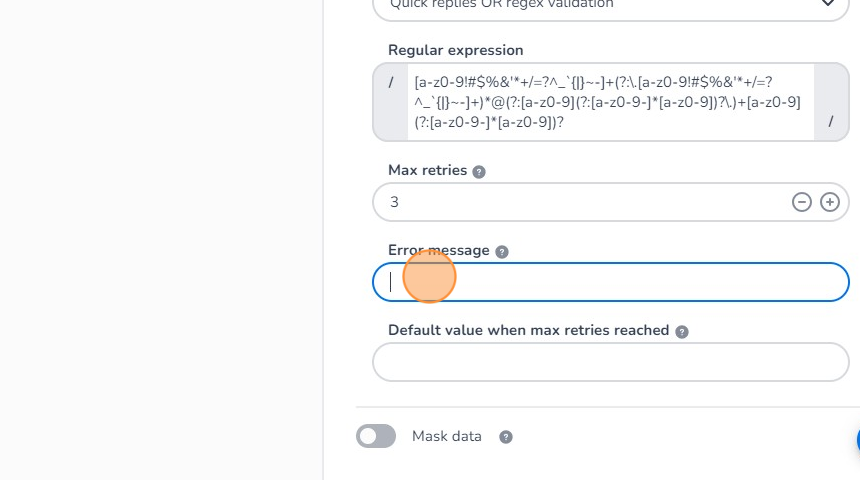
Task: Enable the Mask data toggle
Action: (x=376, y=436)
